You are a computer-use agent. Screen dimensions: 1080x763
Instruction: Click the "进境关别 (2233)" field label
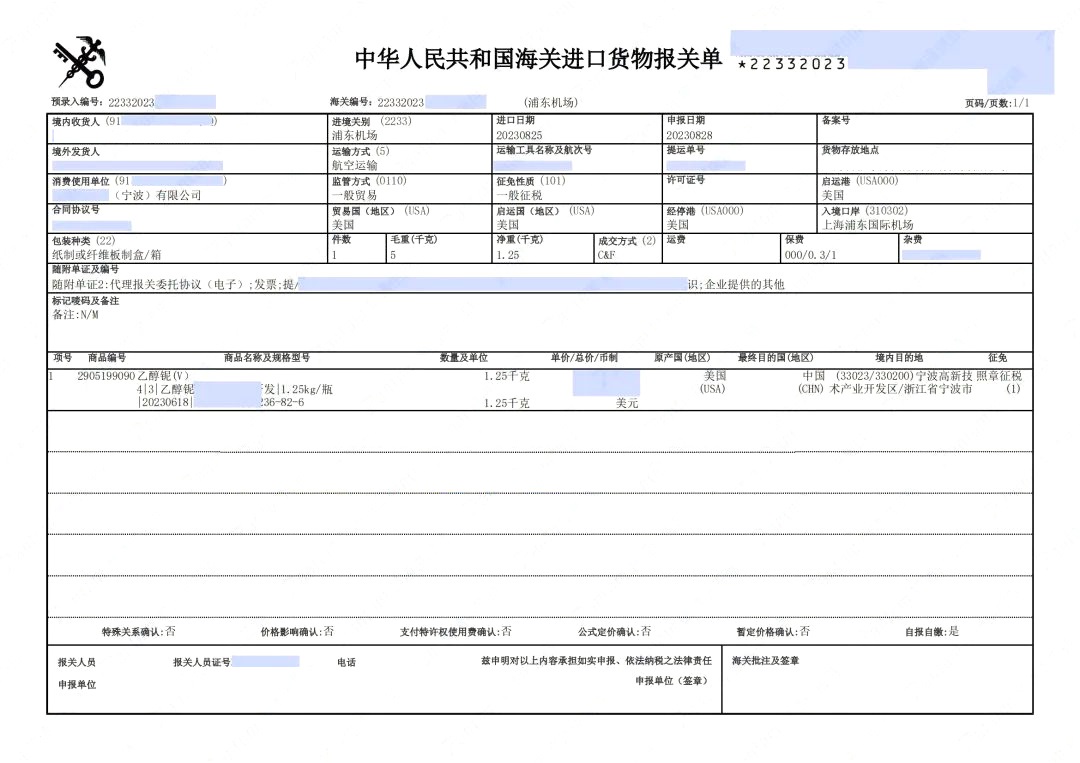(x=371, y=121)
